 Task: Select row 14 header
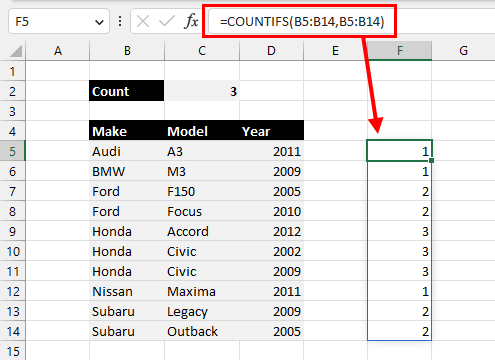[13, 331]
